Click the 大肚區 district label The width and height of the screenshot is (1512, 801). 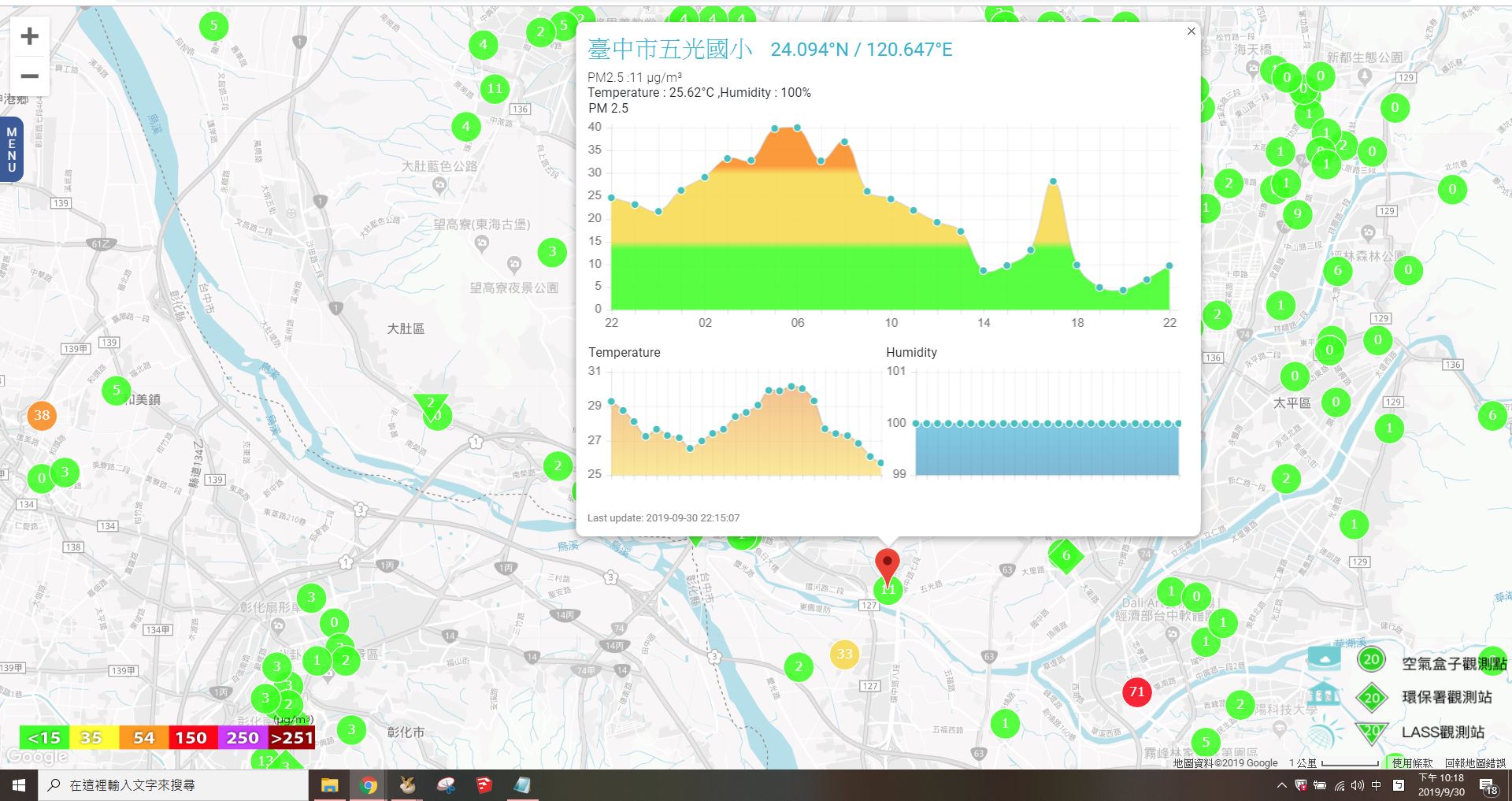(406, 328)
